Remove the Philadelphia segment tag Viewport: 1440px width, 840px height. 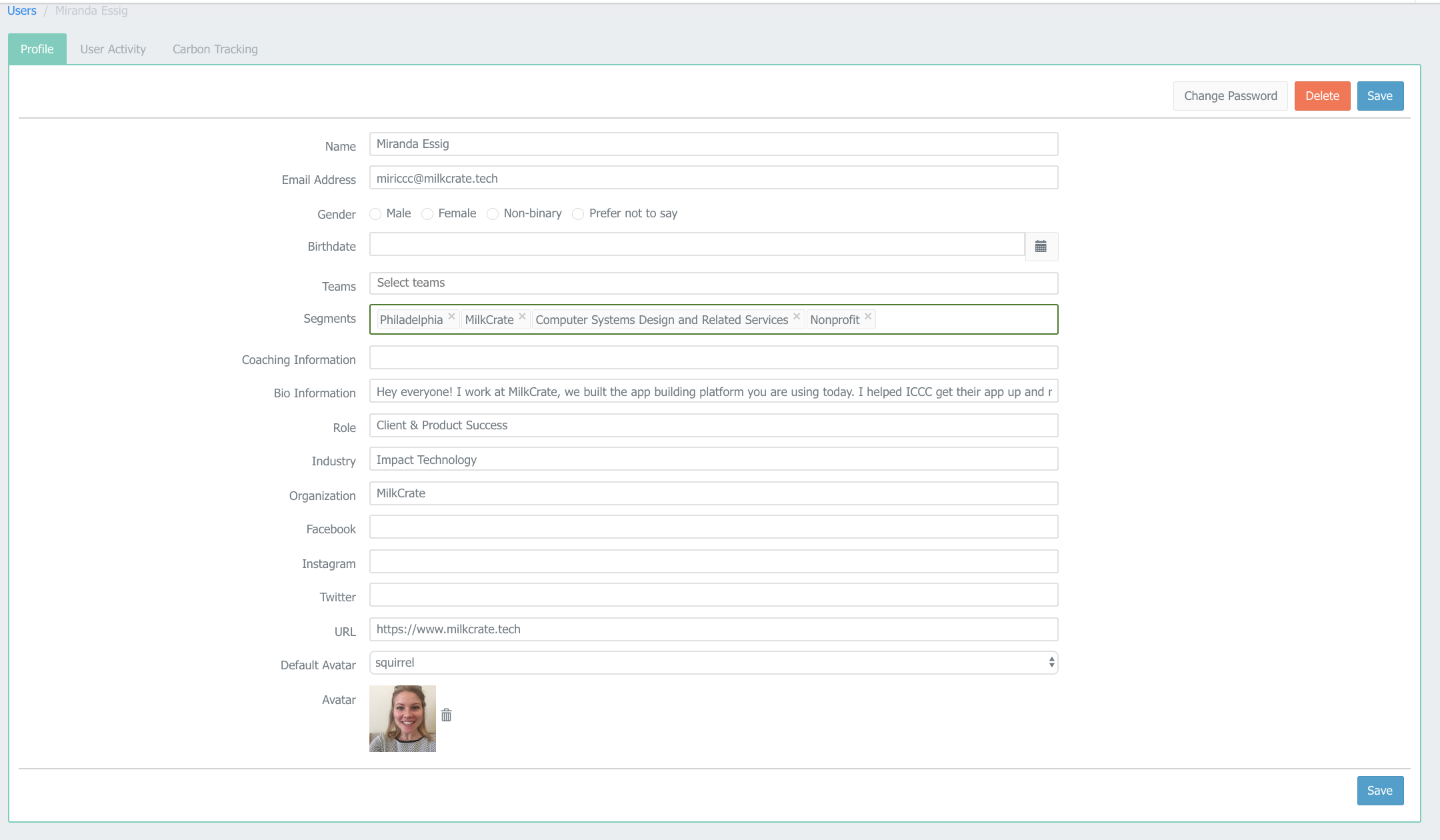click(x=451, y=317)
